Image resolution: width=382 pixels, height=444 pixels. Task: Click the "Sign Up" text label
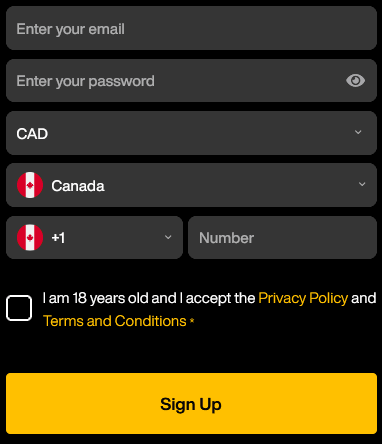pyautogui.click(x=191, y=404)
